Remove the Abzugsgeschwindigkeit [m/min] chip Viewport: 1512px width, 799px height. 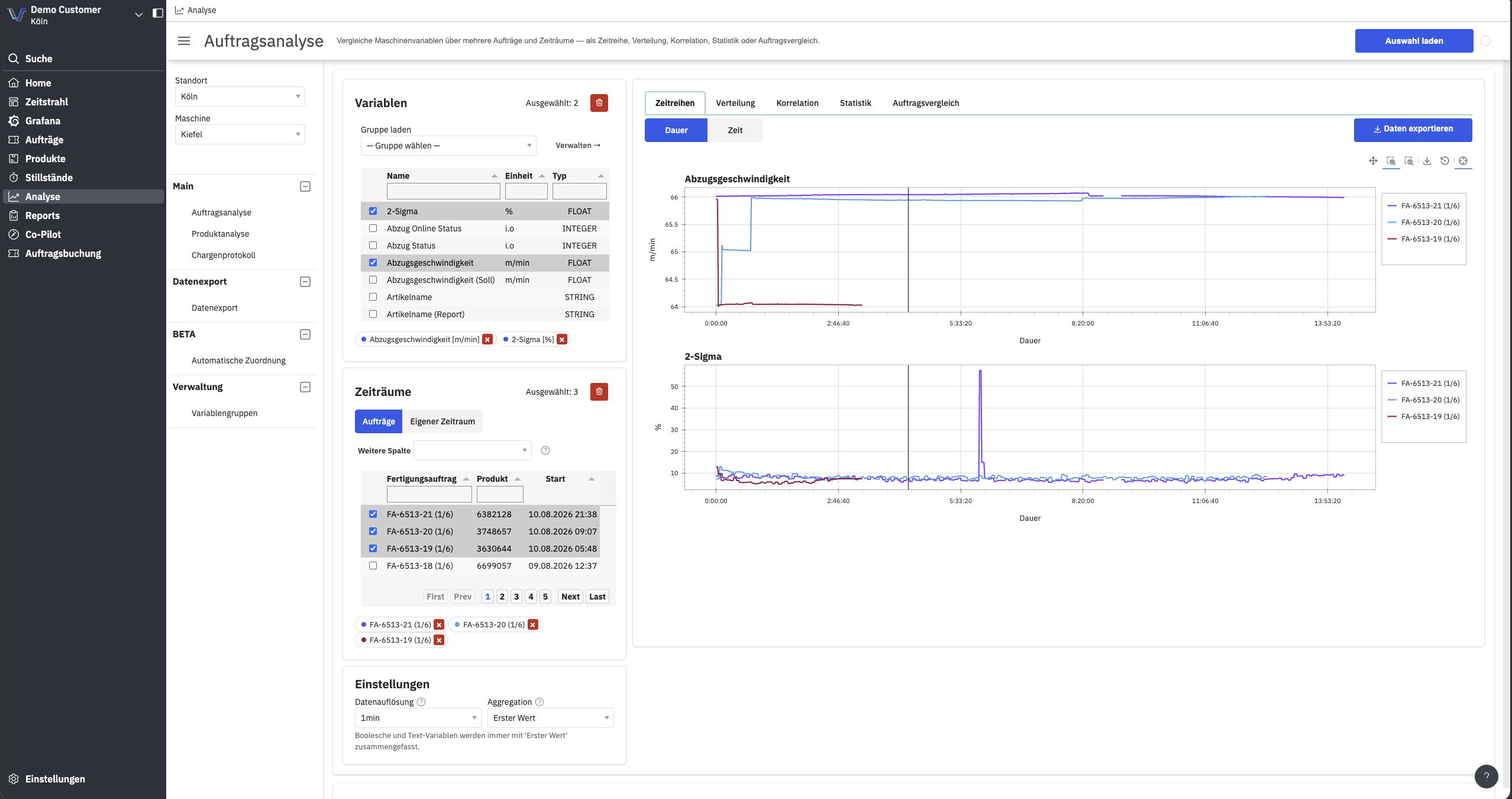point(487,340)
